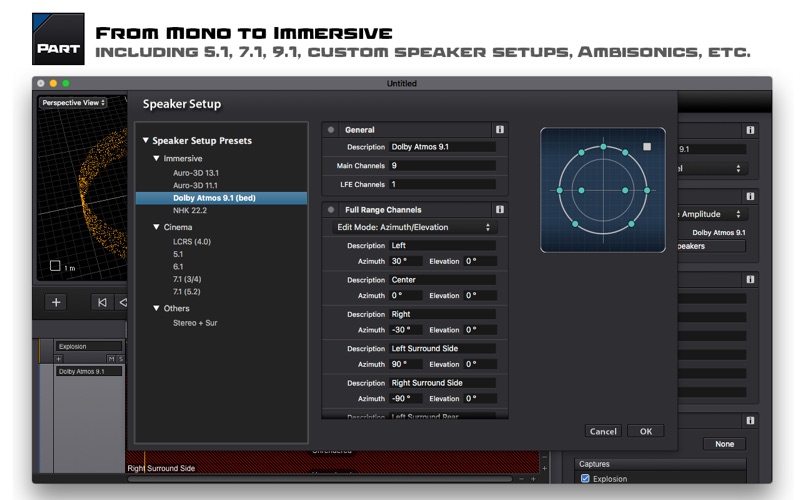
Task: Click the bottom info icon above the None button
Action: (750, 420)
